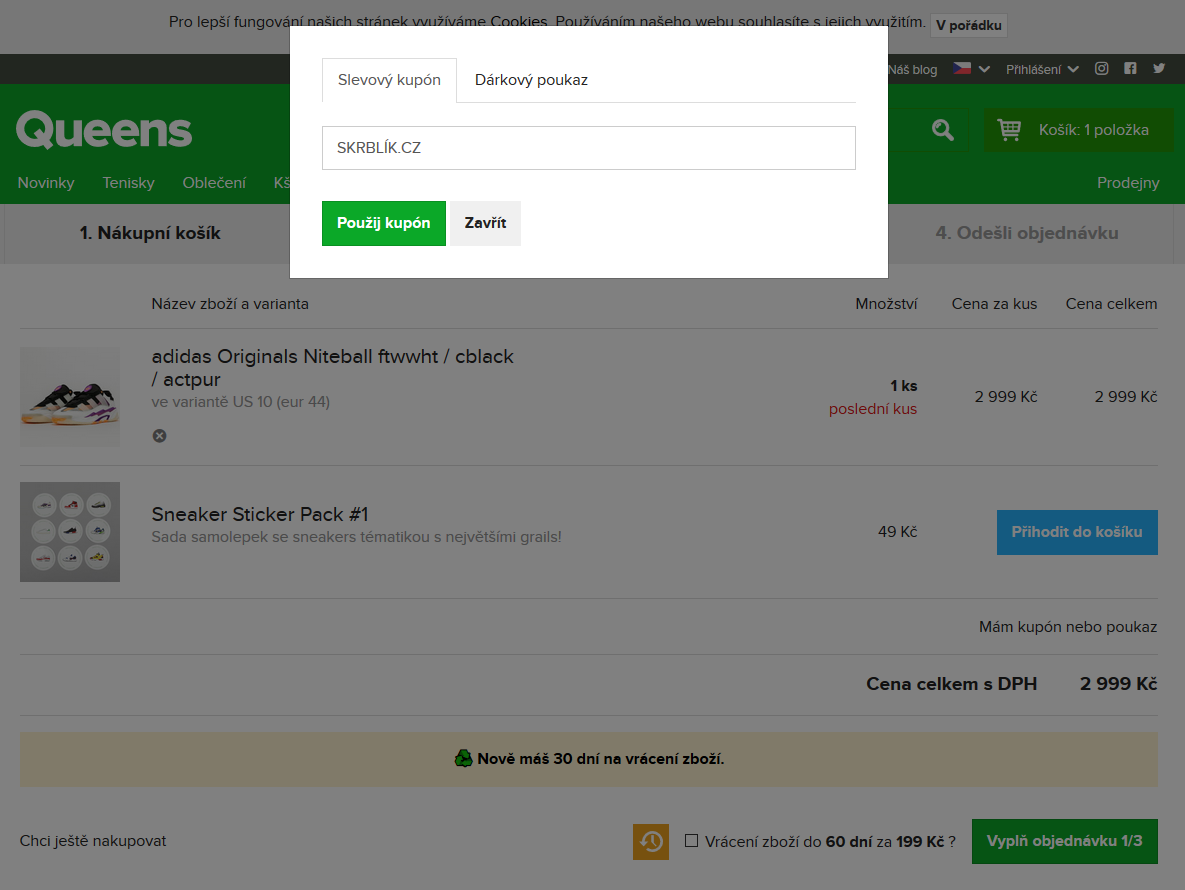The width and height of the screenshot is (1185, 890).
Task: Expand the Přihlášení dropdown
Action: [x=1041, y=70]
